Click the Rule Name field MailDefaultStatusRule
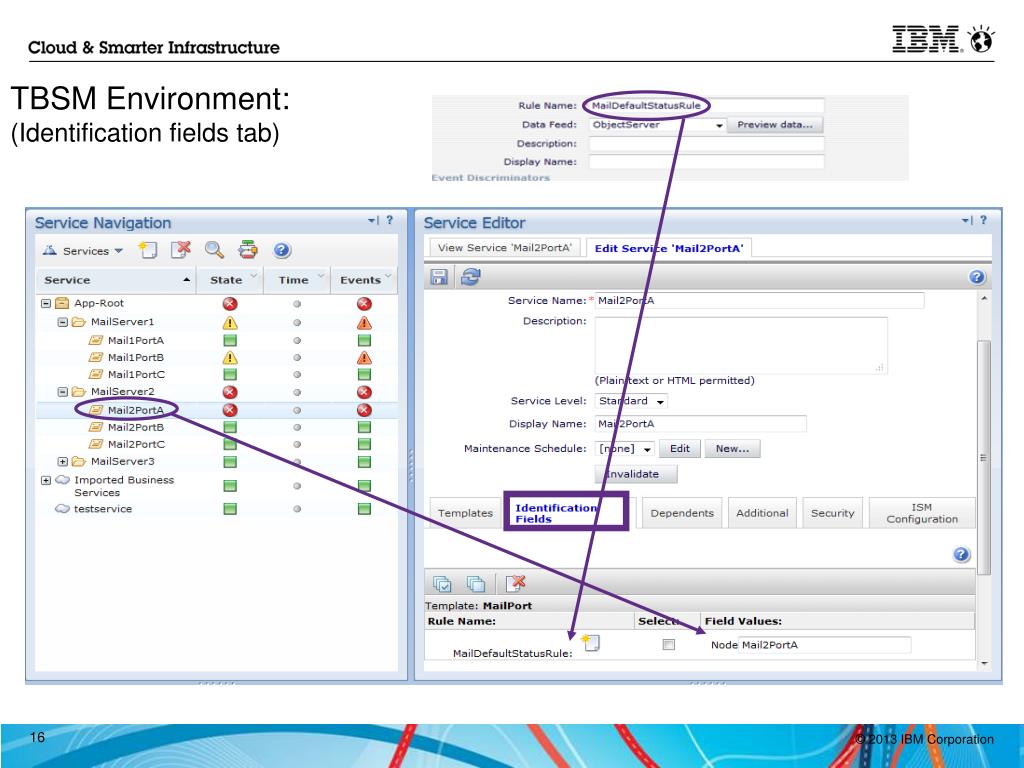This screenshot has height=768, width=1024. pyautogui.click(x=706, y=106)
